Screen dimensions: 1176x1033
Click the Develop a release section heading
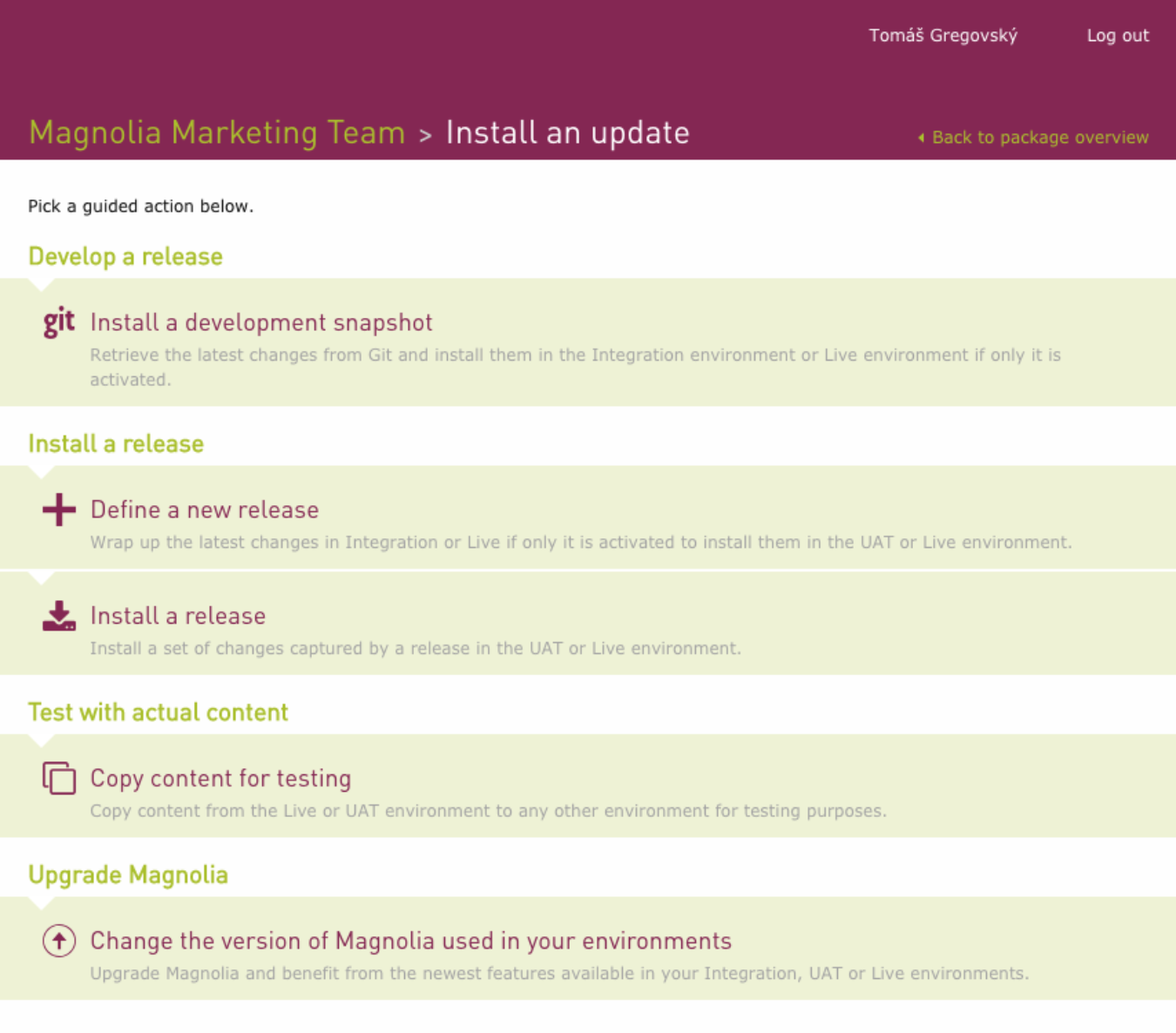click(125, 257)
